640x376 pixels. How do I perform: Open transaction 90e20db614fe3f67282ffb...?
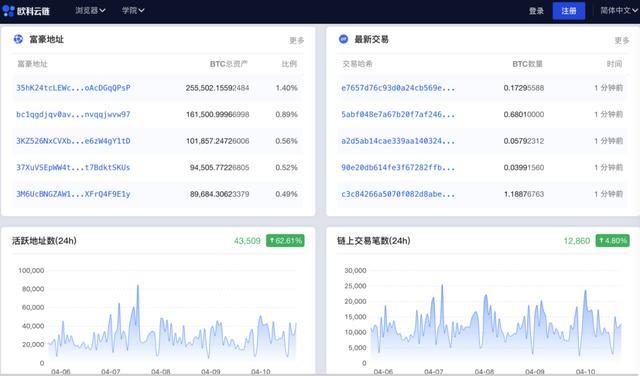(x=398, y=167)
